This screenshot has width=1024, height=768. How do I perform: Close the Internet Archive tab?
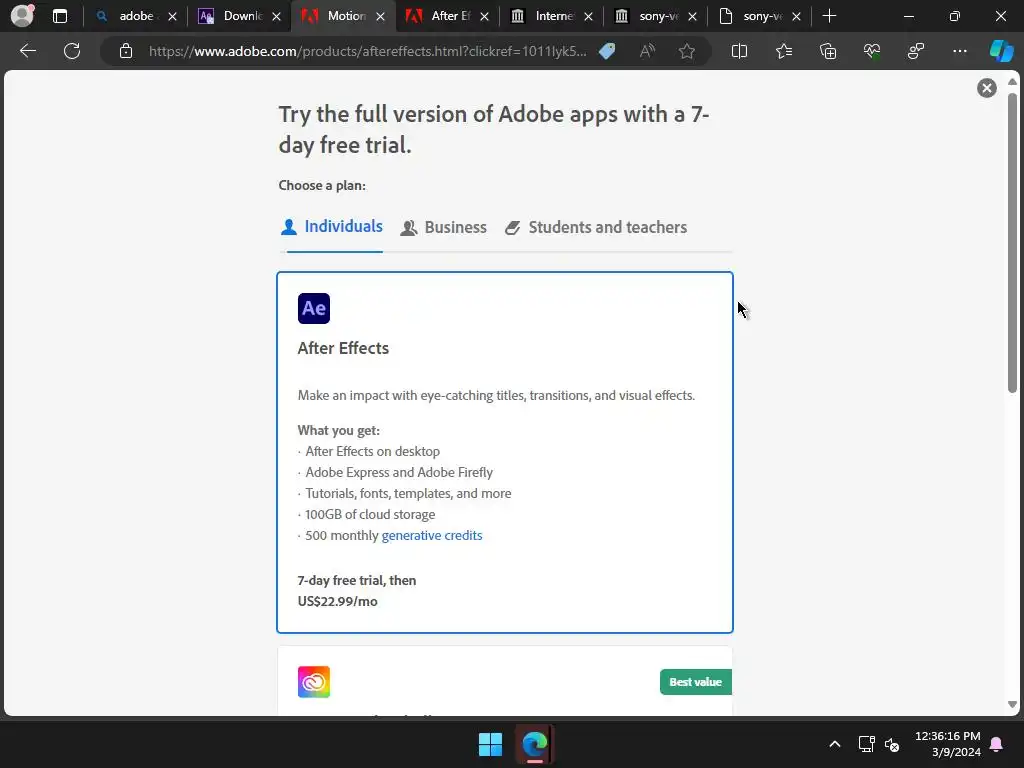pos(588,16)
